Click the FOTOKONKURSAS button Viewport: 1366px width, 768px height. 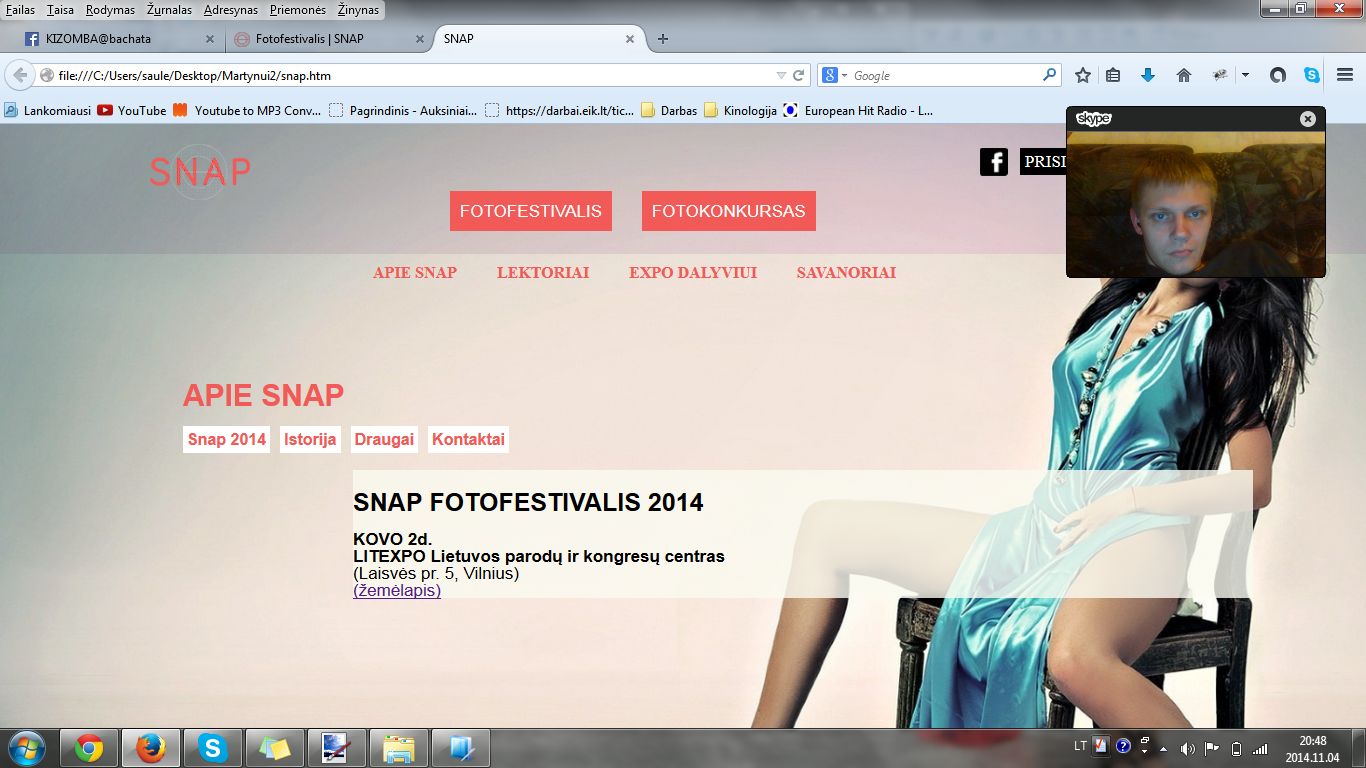click(729, 211)
